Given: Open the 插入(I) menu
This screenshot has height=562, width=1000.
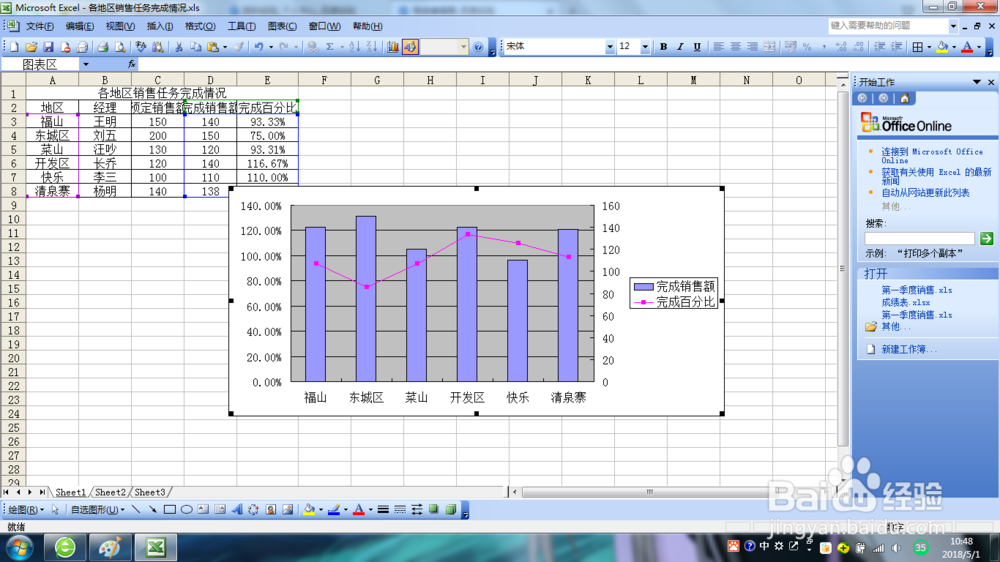Looking at the screenshot, I should pos(159,26).
